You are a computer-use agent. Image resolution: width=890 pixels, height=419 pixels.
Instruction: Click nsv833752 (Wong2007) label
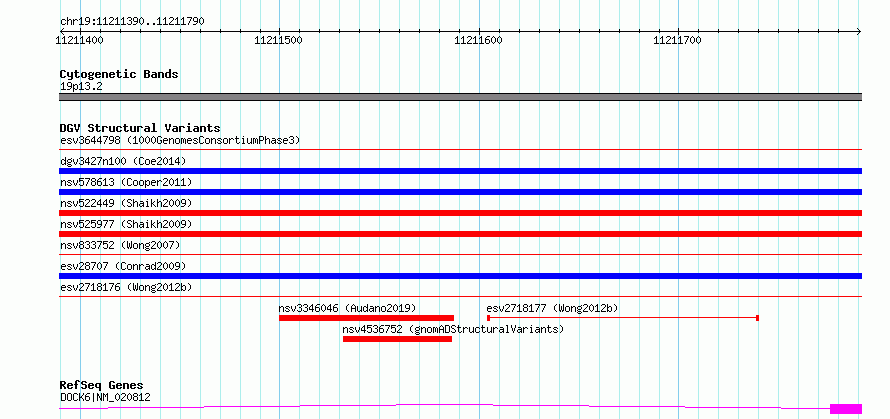[x=120, y=245]
